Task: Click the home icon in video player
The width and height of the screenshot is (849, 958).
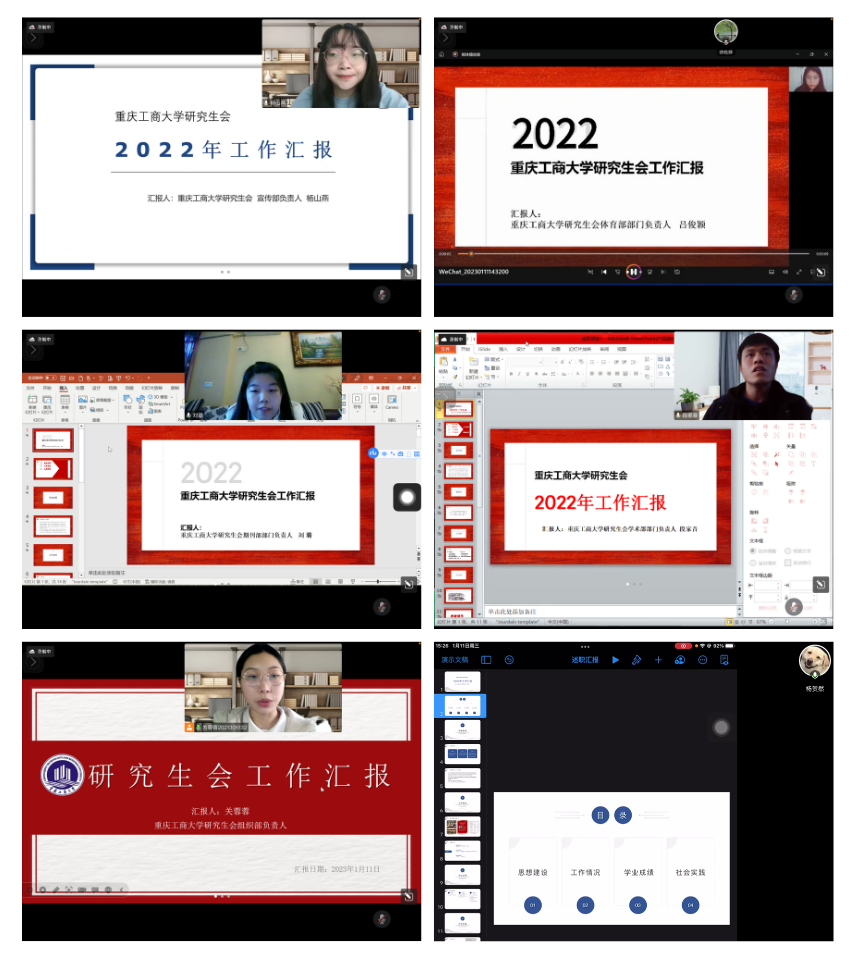Action: [x=442, y=54]
